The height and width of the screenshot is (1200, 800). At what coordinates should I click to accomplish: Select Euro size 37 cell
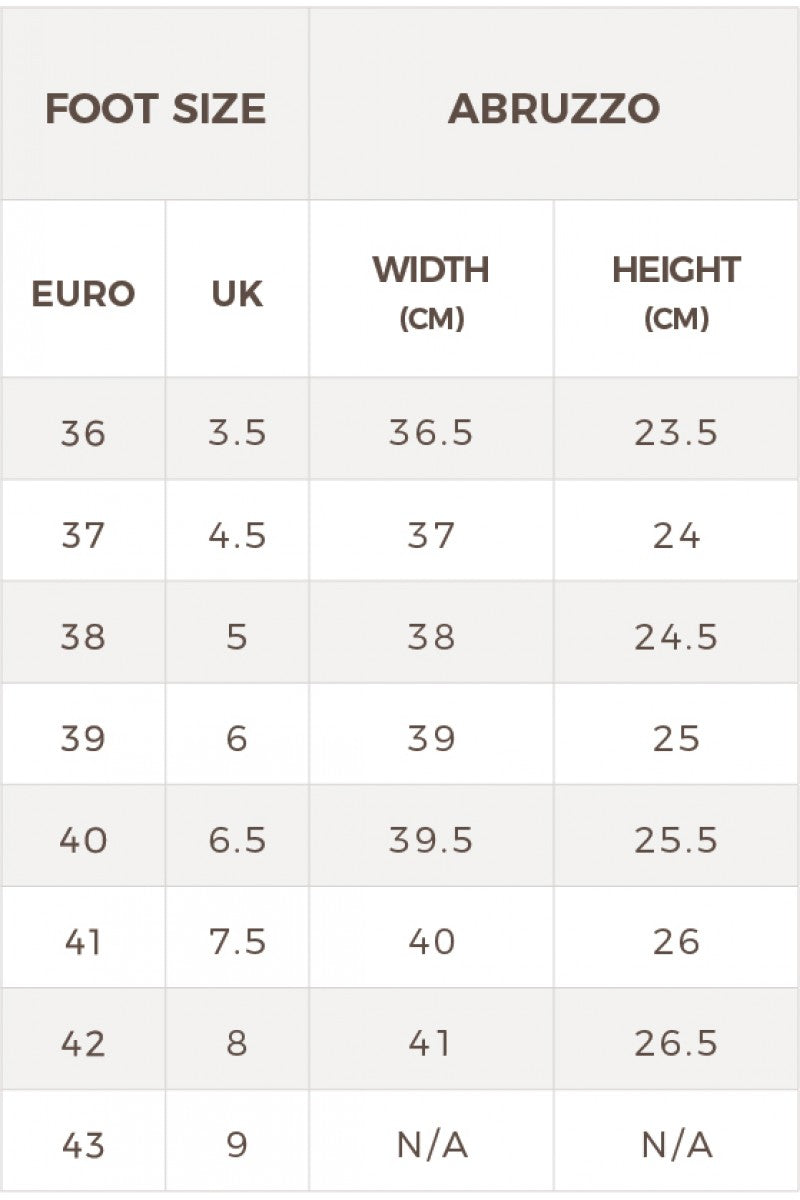83,536
